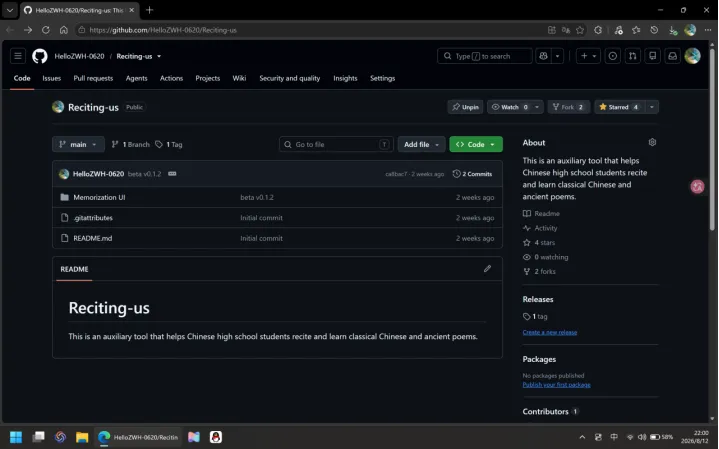Image resolution: width=719 pixels, height=449 pixels.
Task: Expand commit message ellipsis next to beta v0.1.2
Action: (172, 174)
